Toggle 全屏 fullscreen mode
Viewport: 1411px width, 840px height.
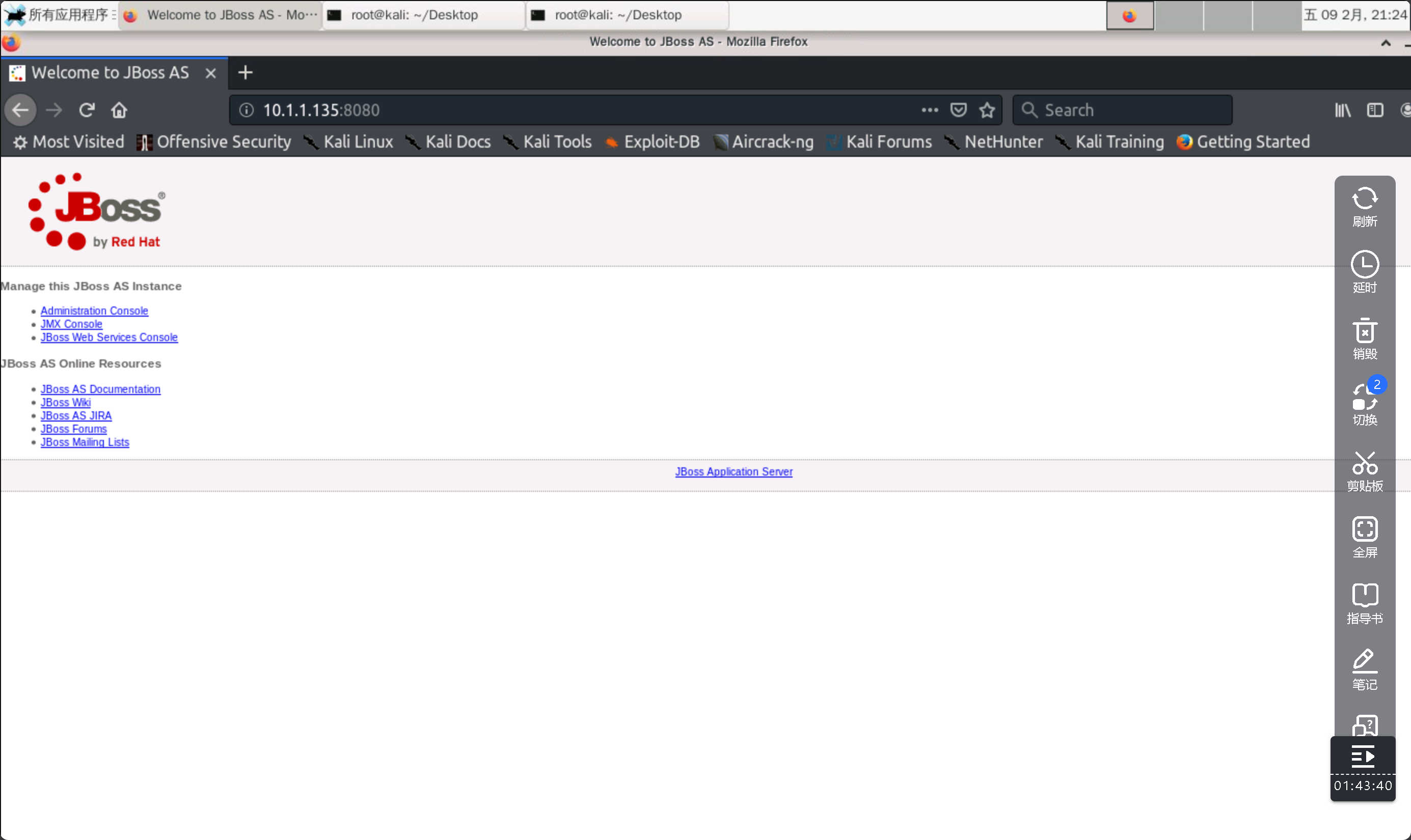tap(1365, 538)
